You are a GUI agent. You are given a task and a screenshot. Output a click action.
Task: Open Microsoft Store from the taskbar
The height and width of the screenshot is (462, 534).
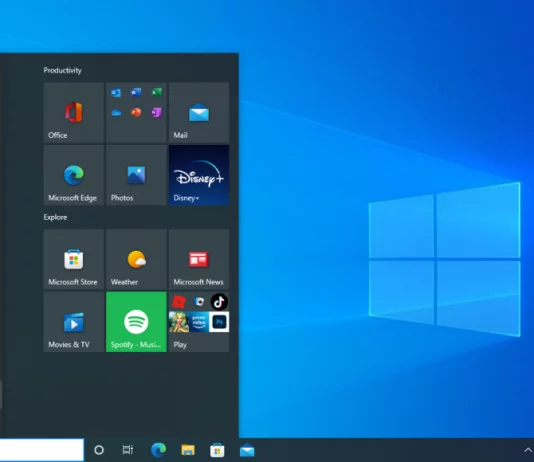(x=217, y=450)
